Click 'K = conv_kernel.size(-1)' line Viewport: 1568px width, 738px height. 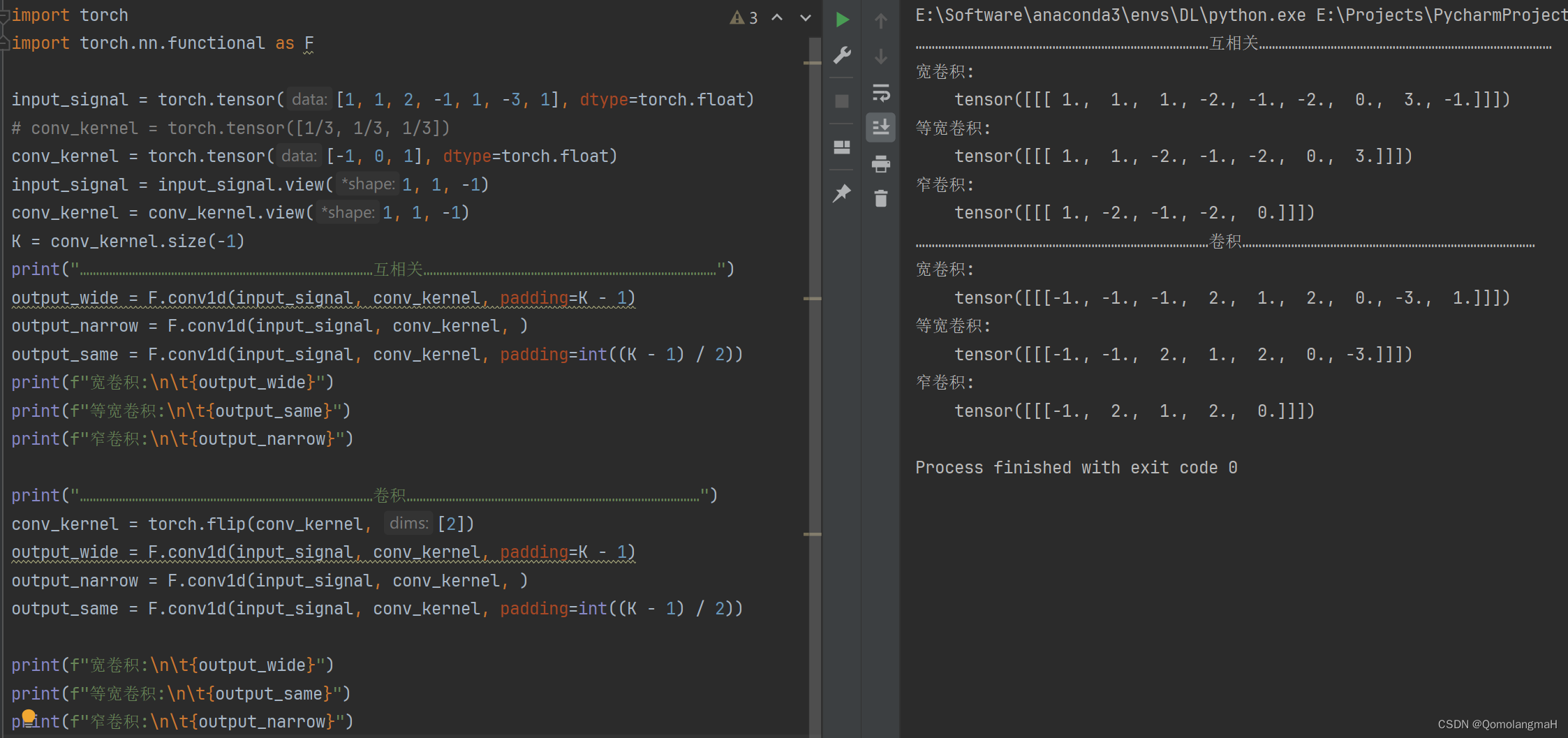(x=128, y=242)
